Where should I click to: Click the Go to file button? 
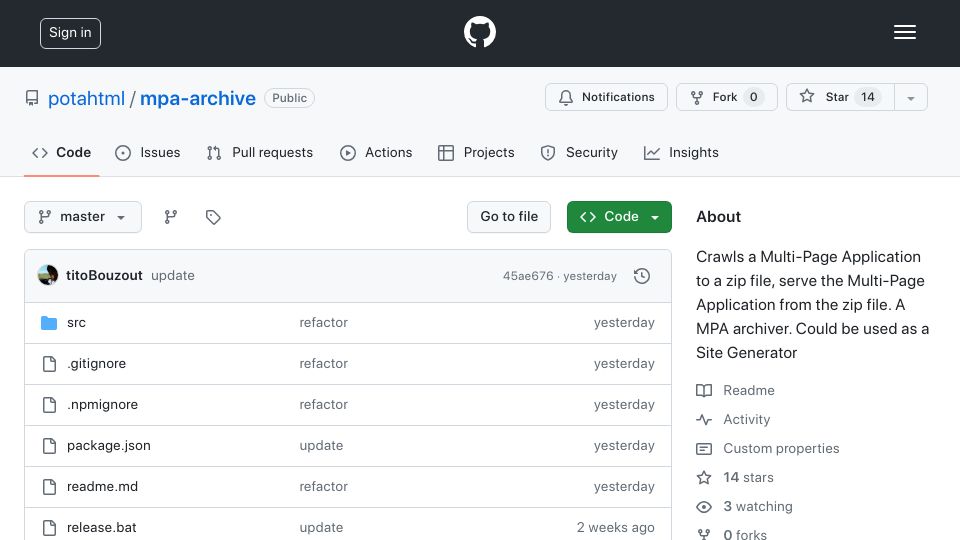[509, 217]
